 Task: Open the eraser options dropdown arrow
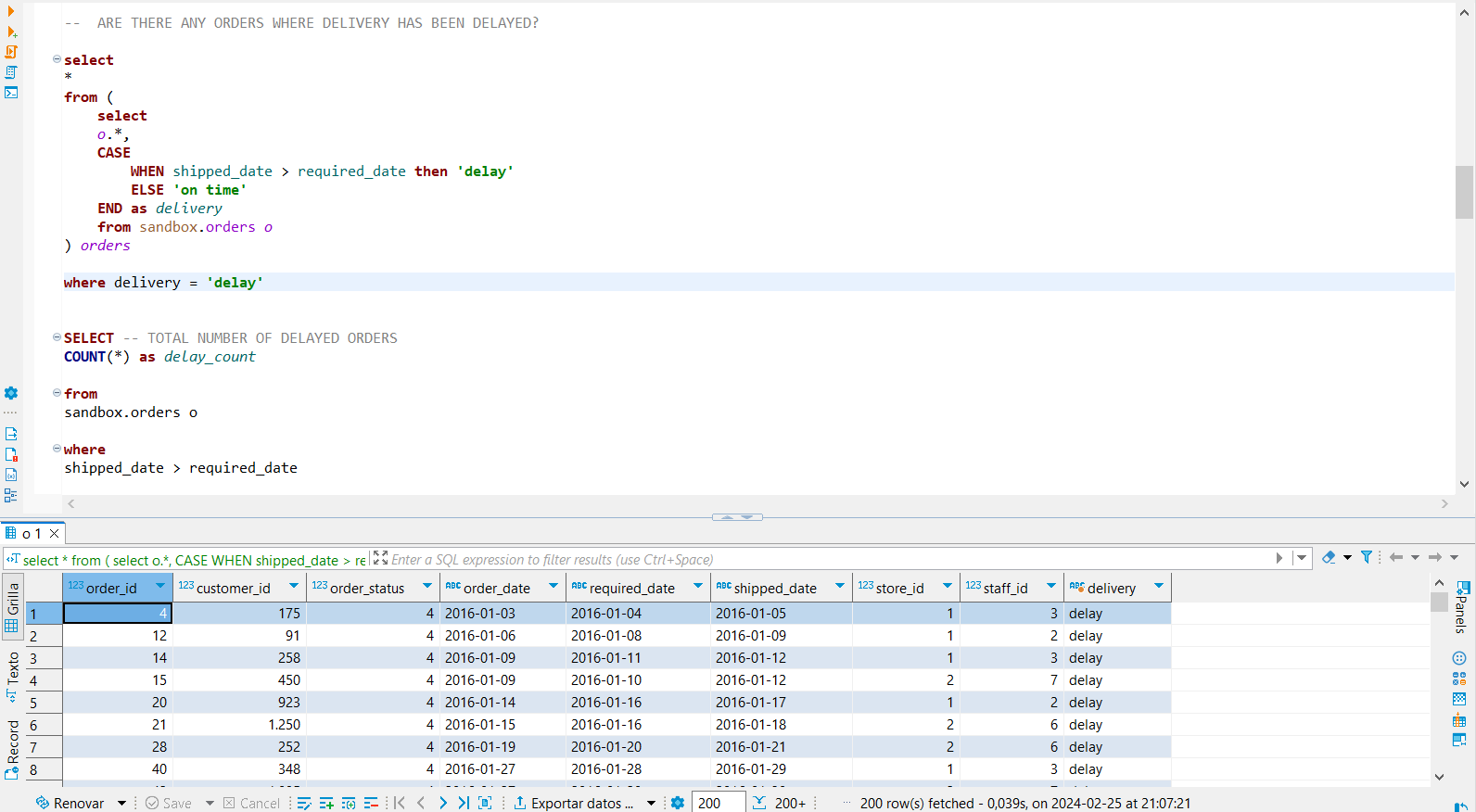click(x=1347, y=557)
